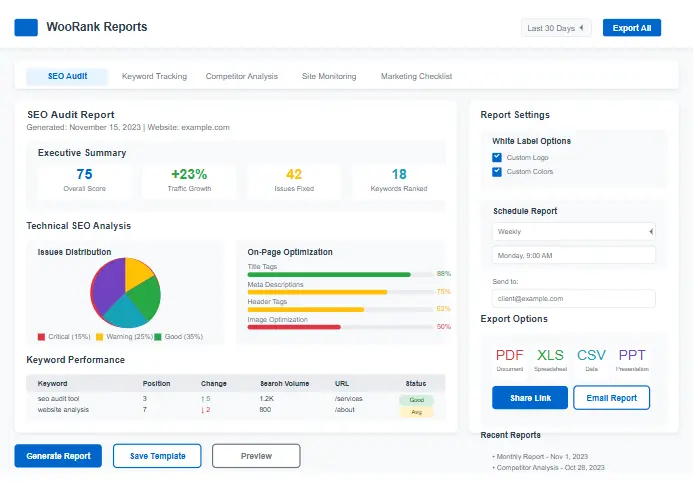Open the Competitor Analysis tab
This screenshot has height=493, width=693.
coord(242,76)
